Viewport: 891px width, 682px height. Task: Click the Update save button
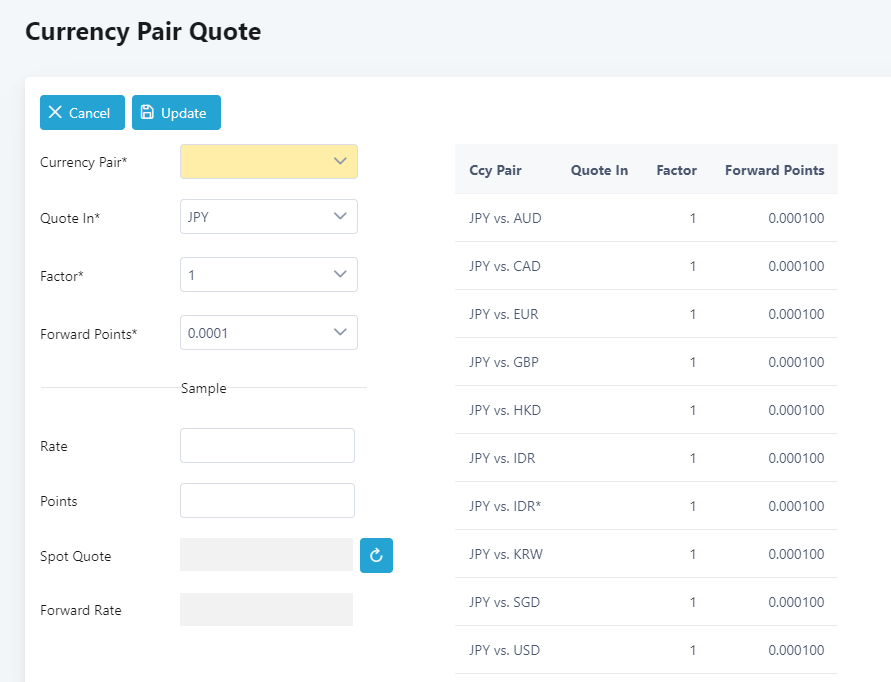click(x=176, y=113)
